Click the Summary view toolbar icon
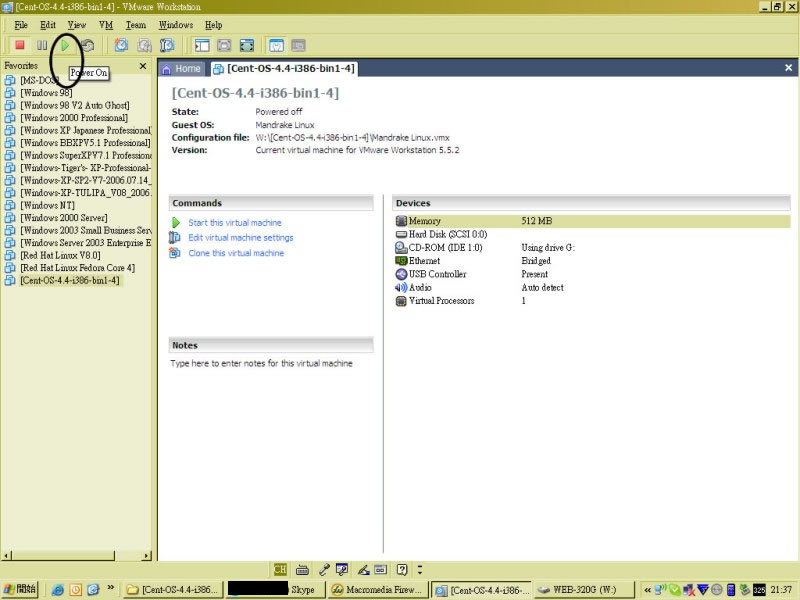The width and height of the screenshot is (800, 600). (x=276, y=45)
